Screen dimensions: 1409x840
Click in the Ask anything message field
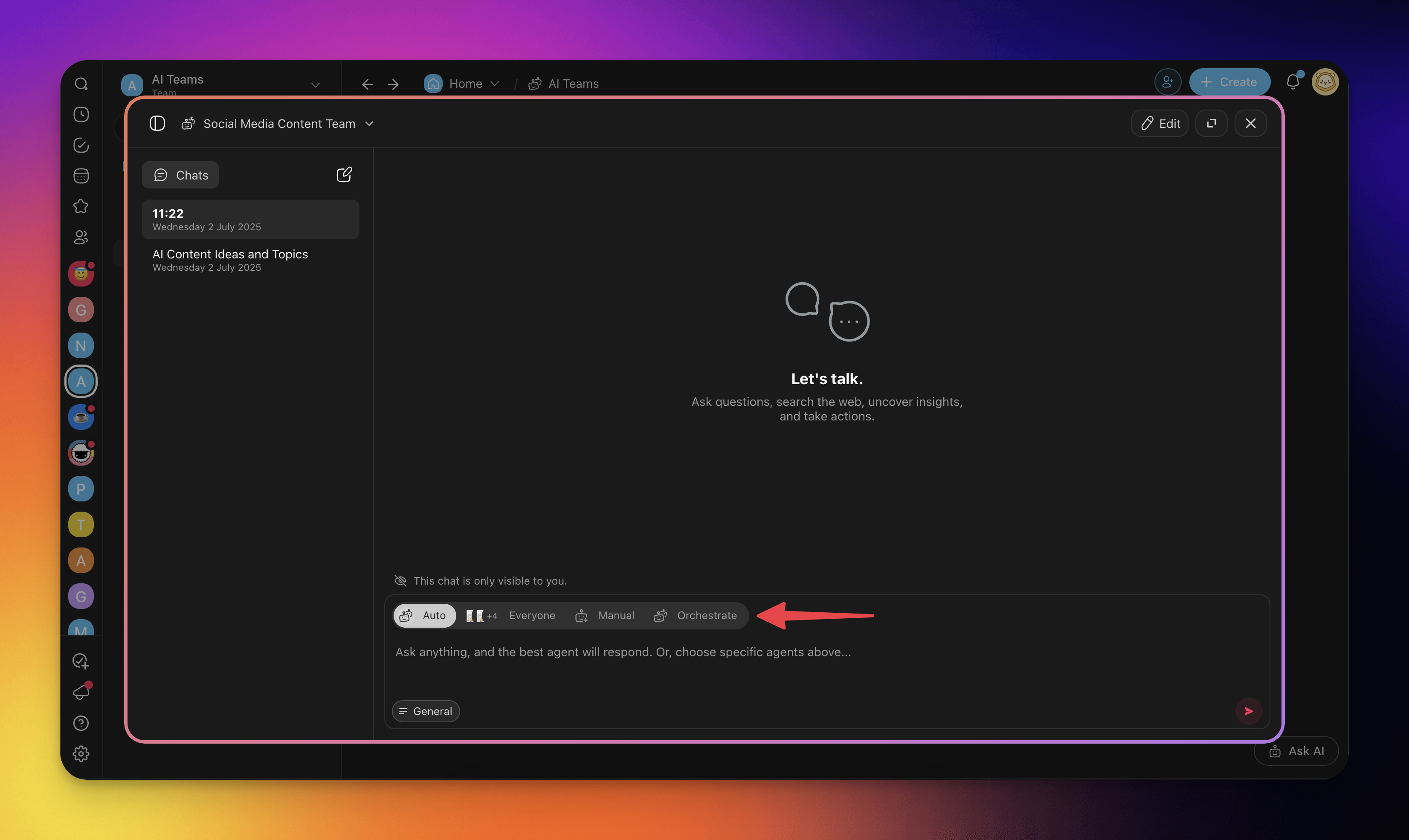623,652
